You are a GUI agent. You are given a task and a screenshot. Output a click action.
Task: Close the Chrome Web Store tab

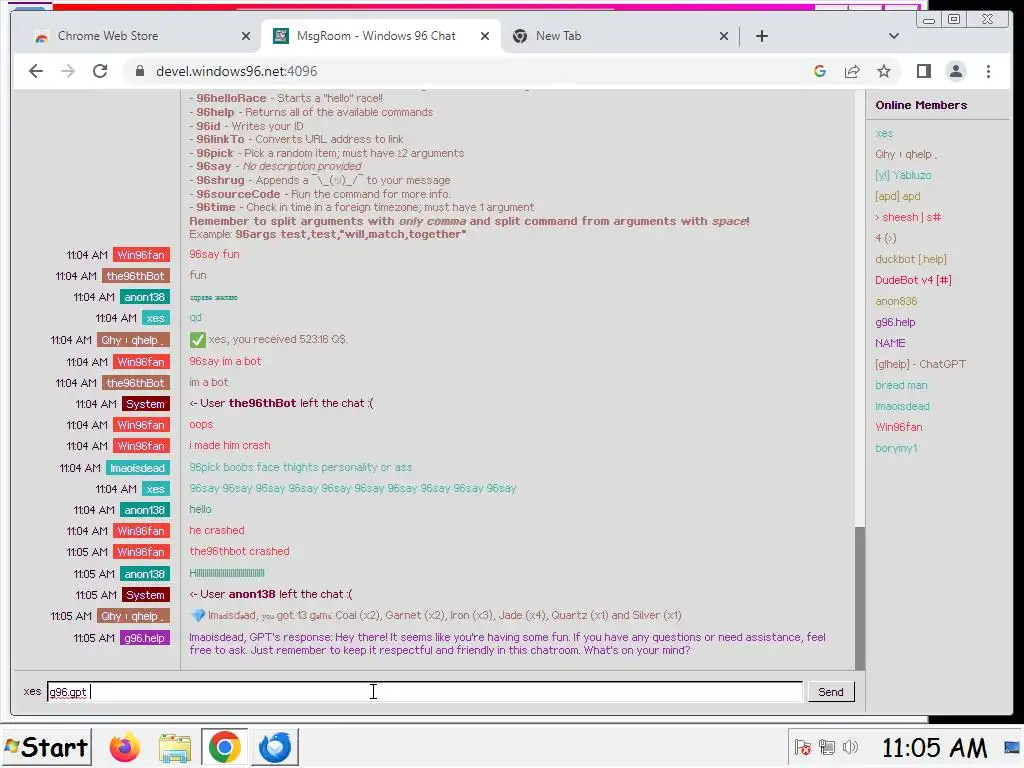[x=246, y=36]
